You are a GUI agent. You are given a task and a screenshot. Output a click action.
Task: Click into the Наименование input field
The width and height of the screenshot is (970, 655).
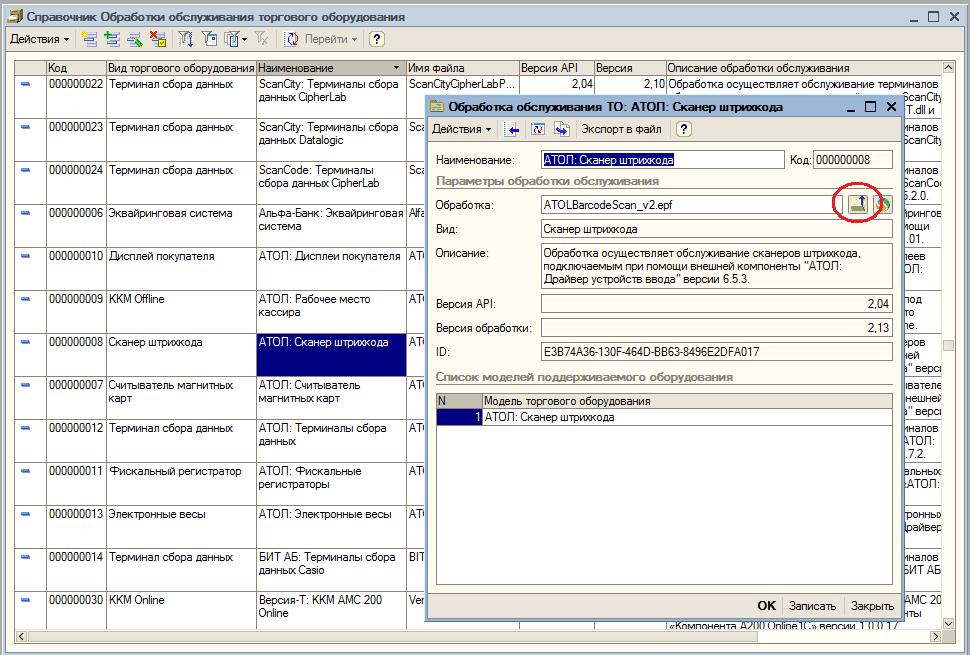click(x=663, y=160)
